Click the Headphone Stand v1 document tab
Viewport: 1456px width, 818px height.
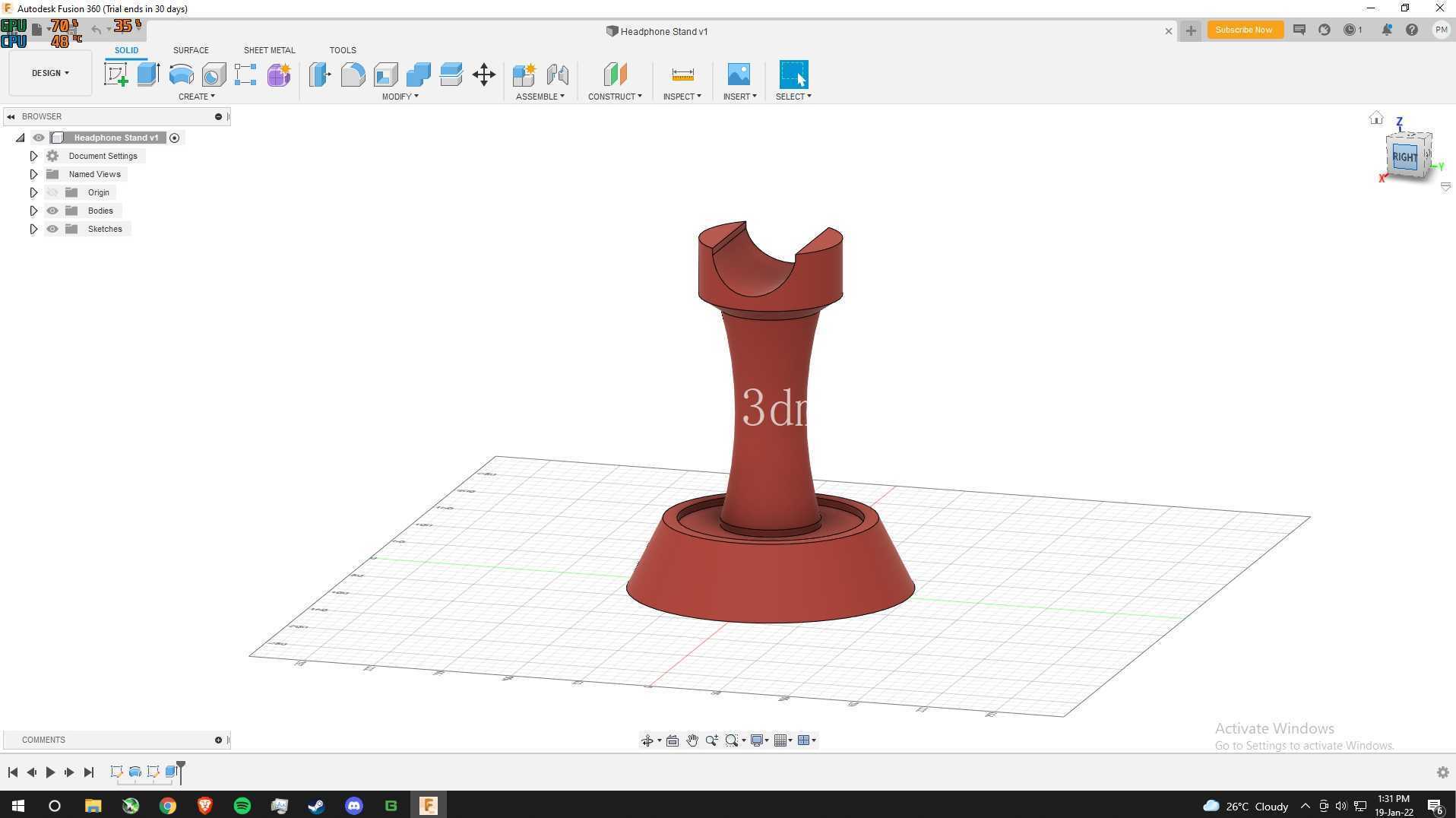657,31
